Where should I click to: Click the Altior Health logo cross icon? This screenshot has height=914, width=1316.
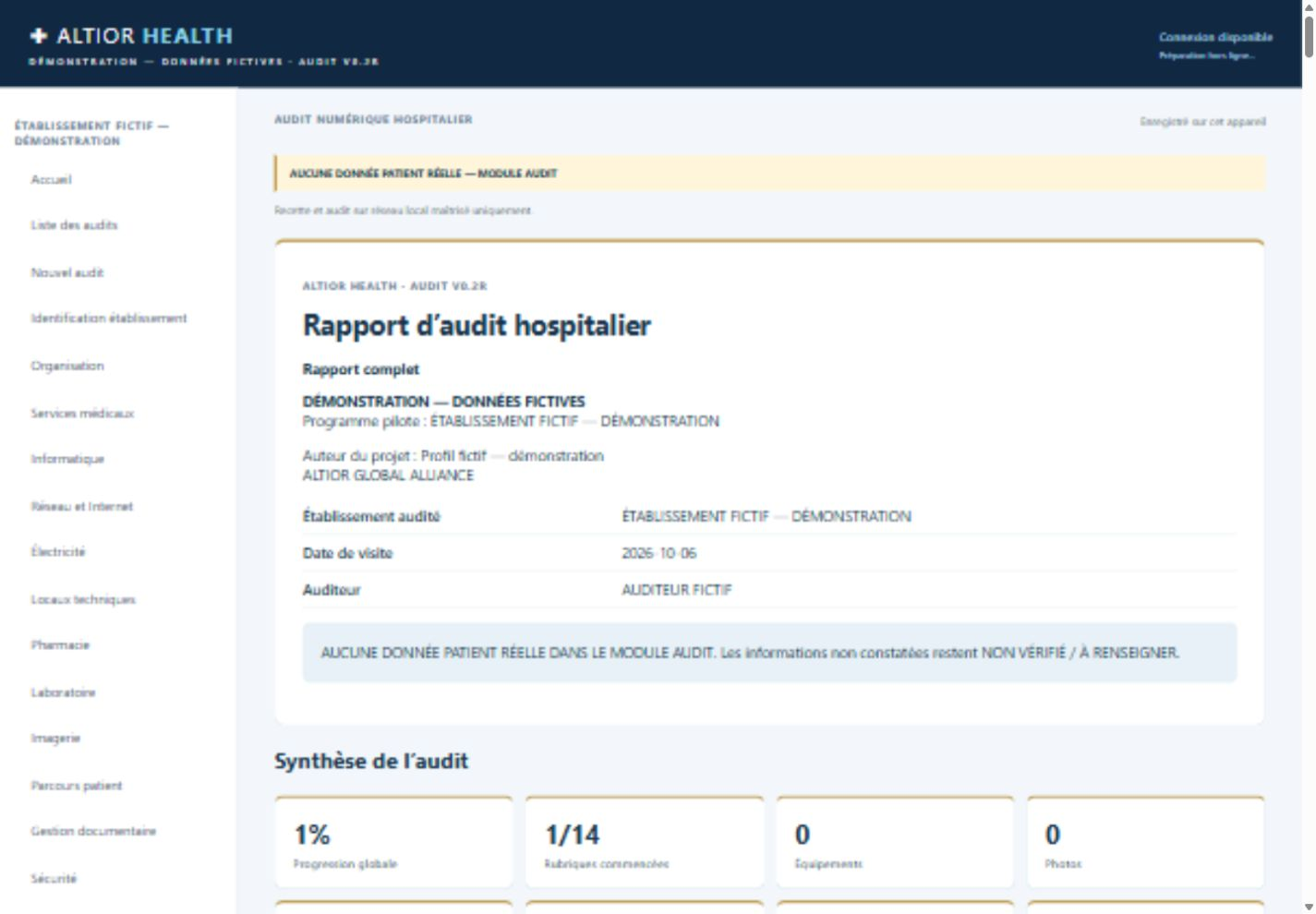tap(38, 36)
